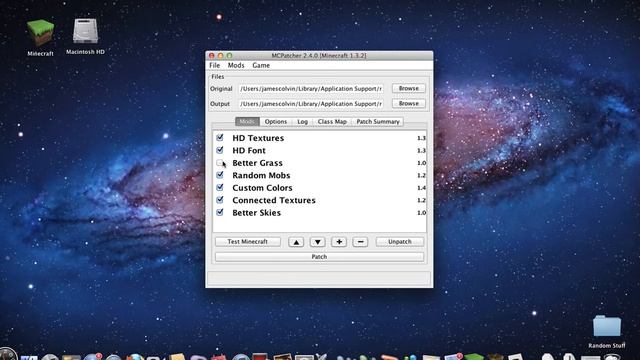Disable the Connected Textures checkbox
Screen dimensions: 640x360
pyautogui.click(x=220, y=200)
